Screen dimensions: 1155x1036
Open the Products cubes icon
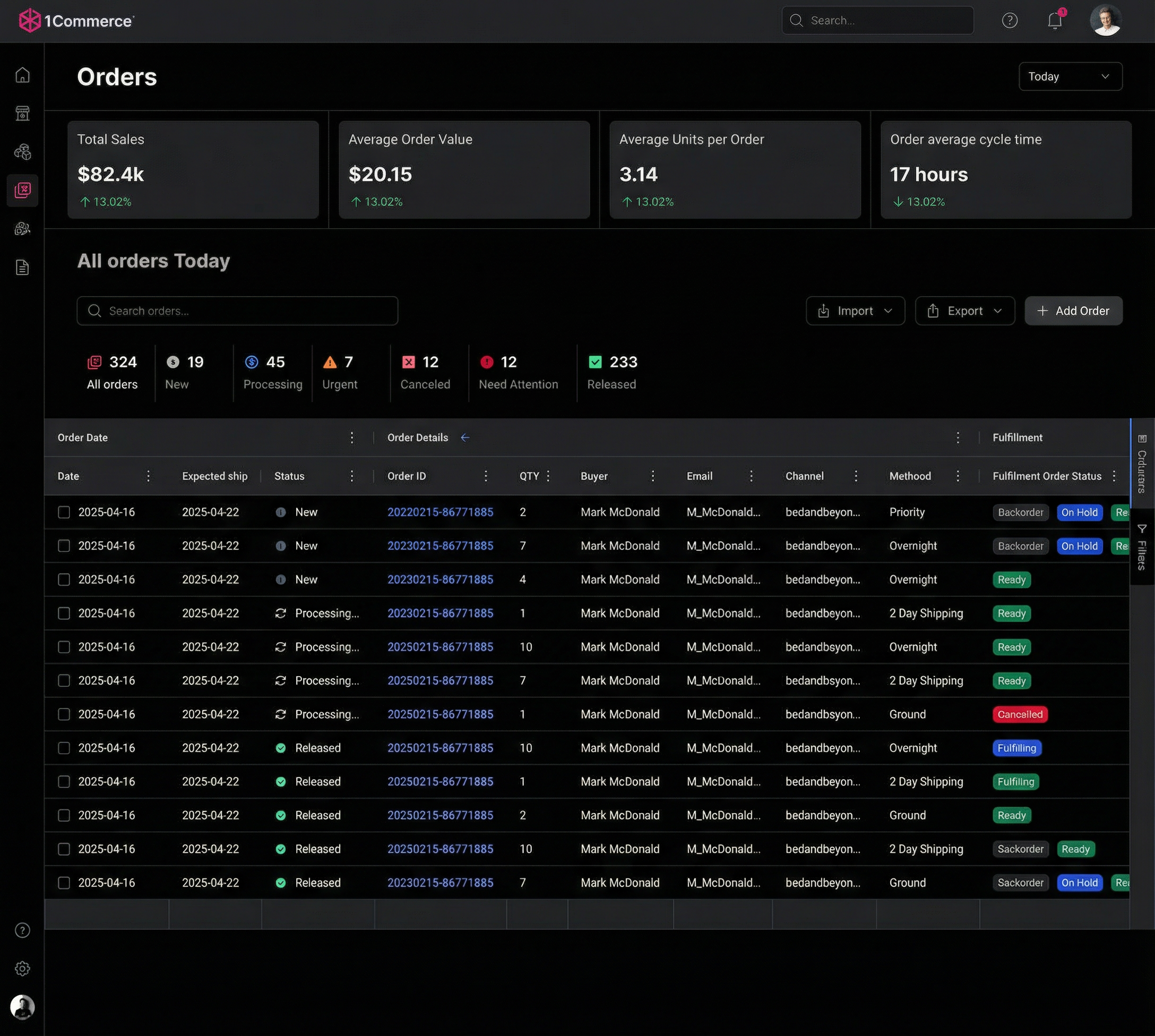coord(23,151)
